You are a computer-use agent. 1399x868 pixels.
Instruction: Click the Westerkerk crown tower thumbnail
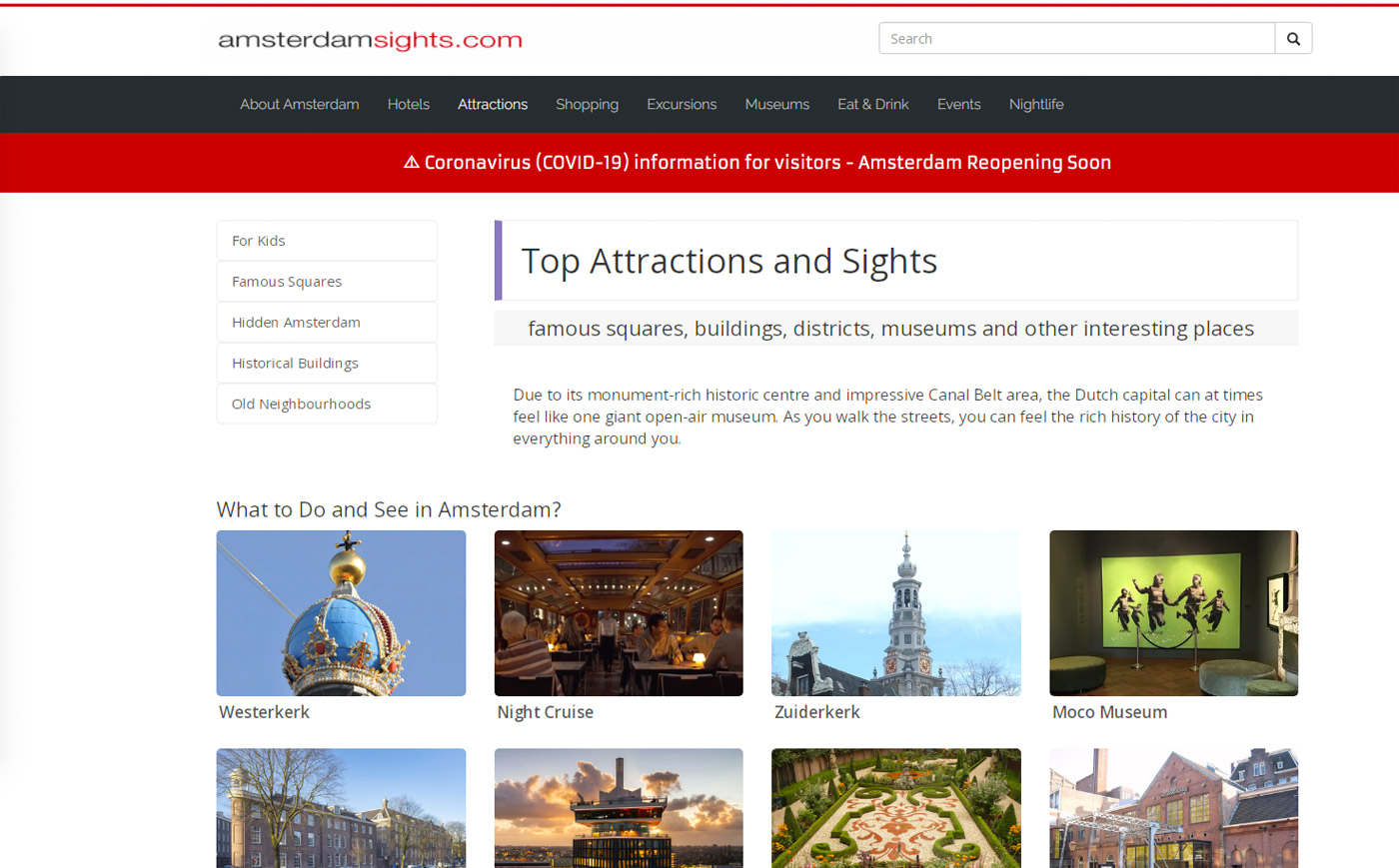(x=341, y=612)
